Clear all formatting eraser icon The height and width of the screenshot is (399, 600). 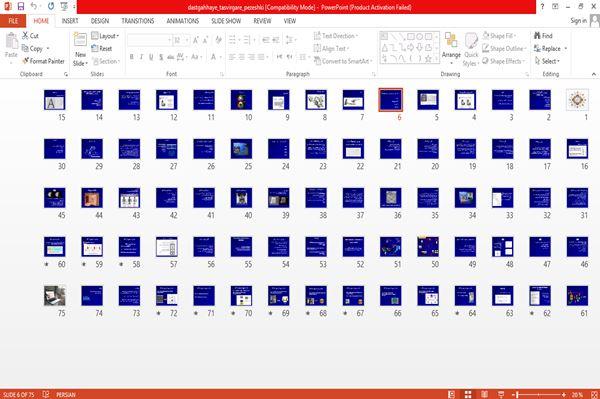[218, 40]
